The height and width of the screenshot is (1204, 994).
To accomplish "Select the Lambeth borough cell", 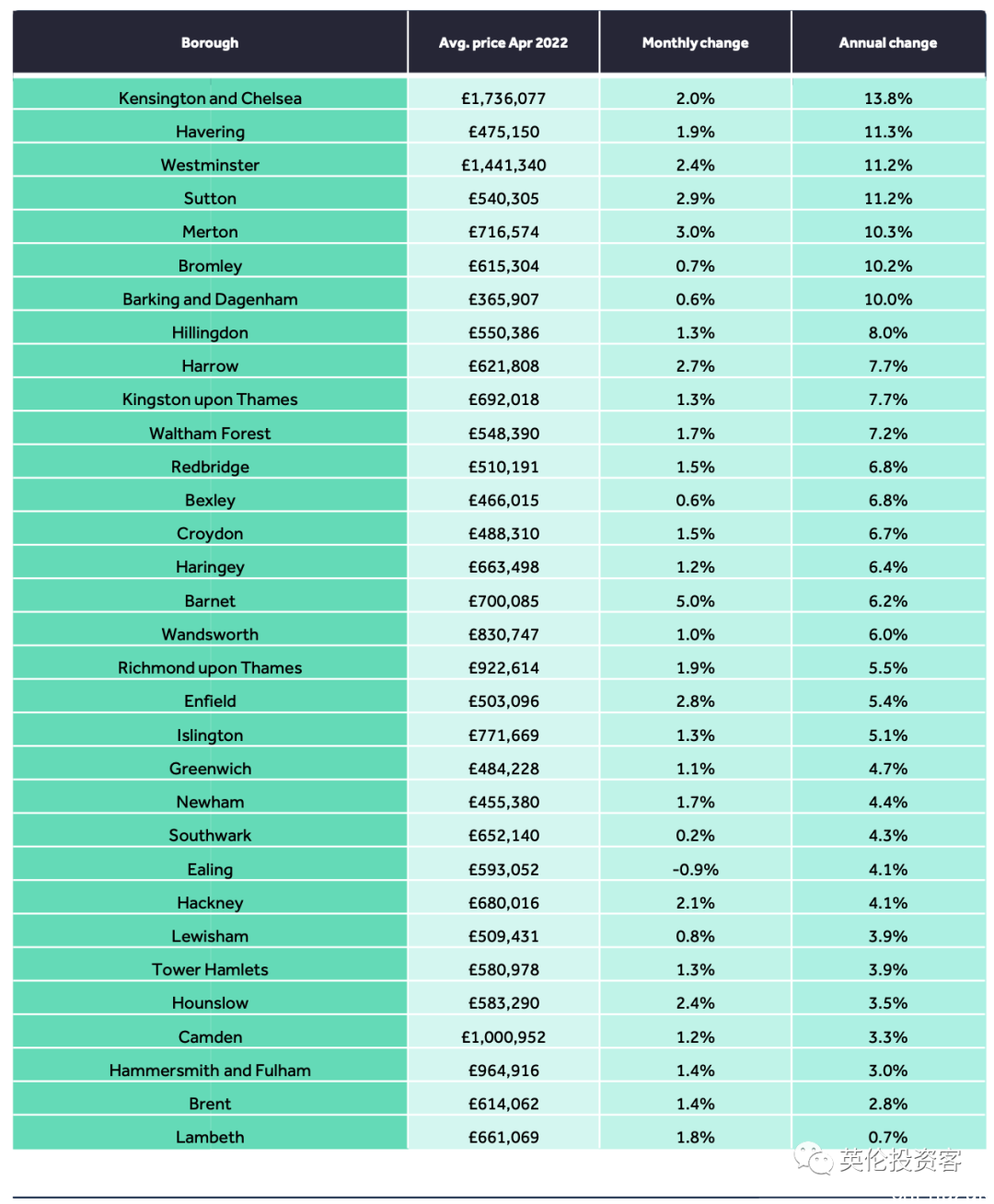I will point(210,1137).
